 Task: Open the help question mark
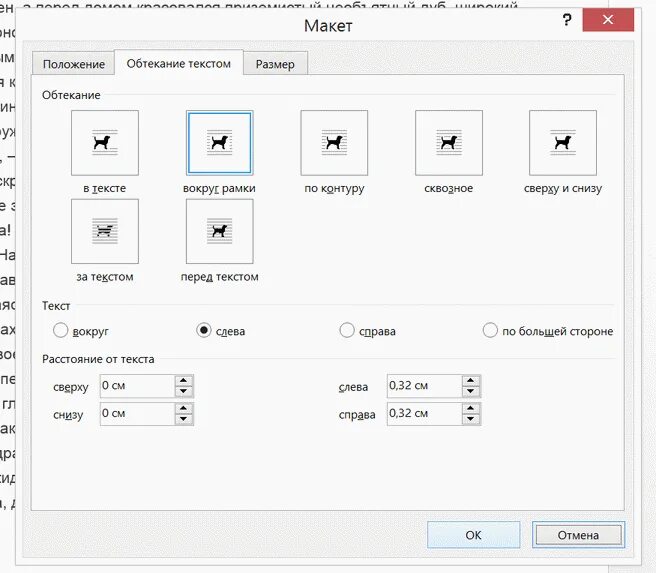(x=567, y=20)
